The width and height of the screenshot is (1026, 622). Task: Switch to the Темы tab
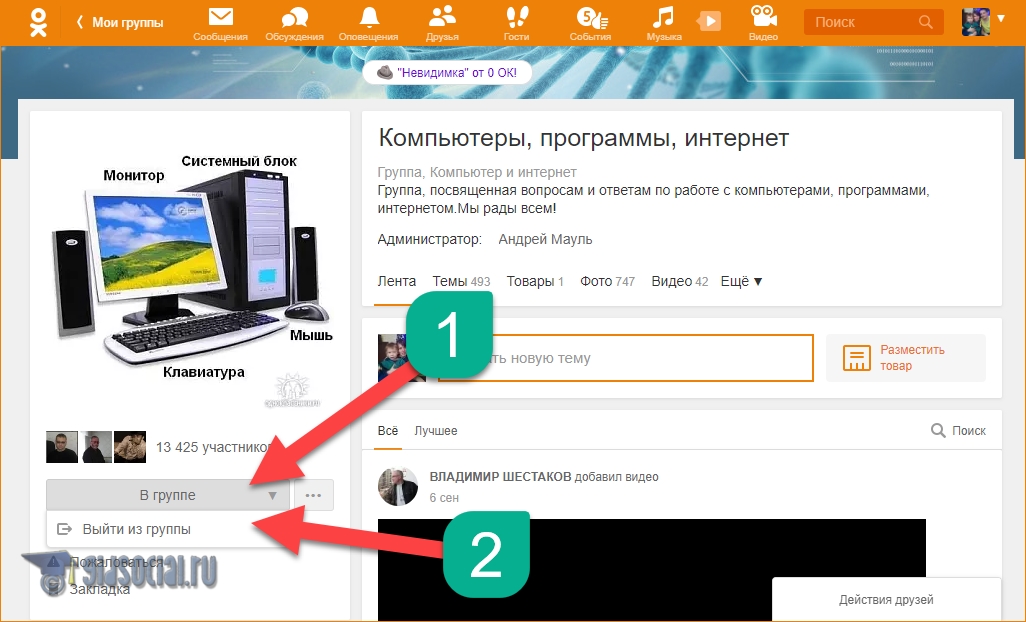[x=460, y=282]
